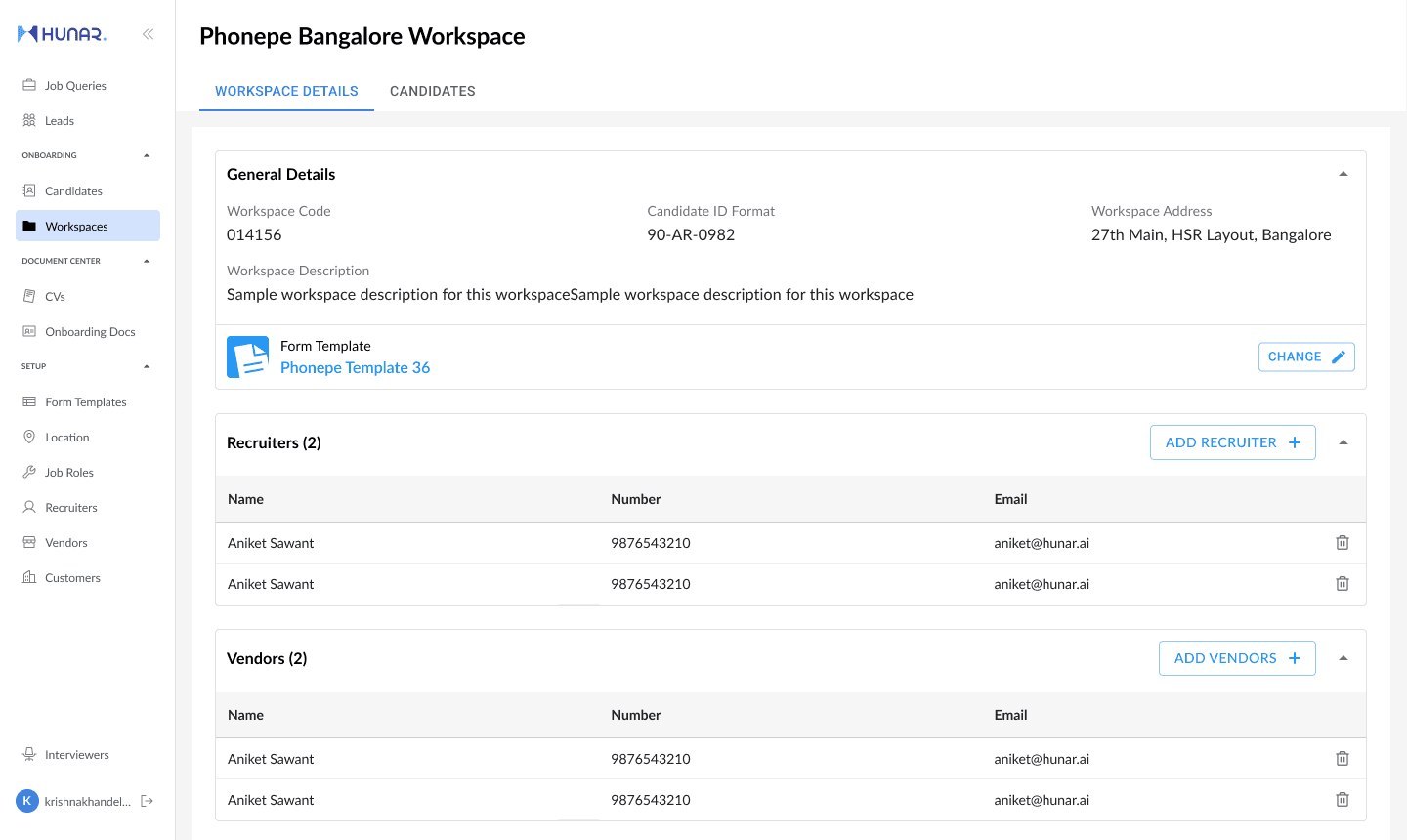Open CVs in Document Center

coord(88,297)
